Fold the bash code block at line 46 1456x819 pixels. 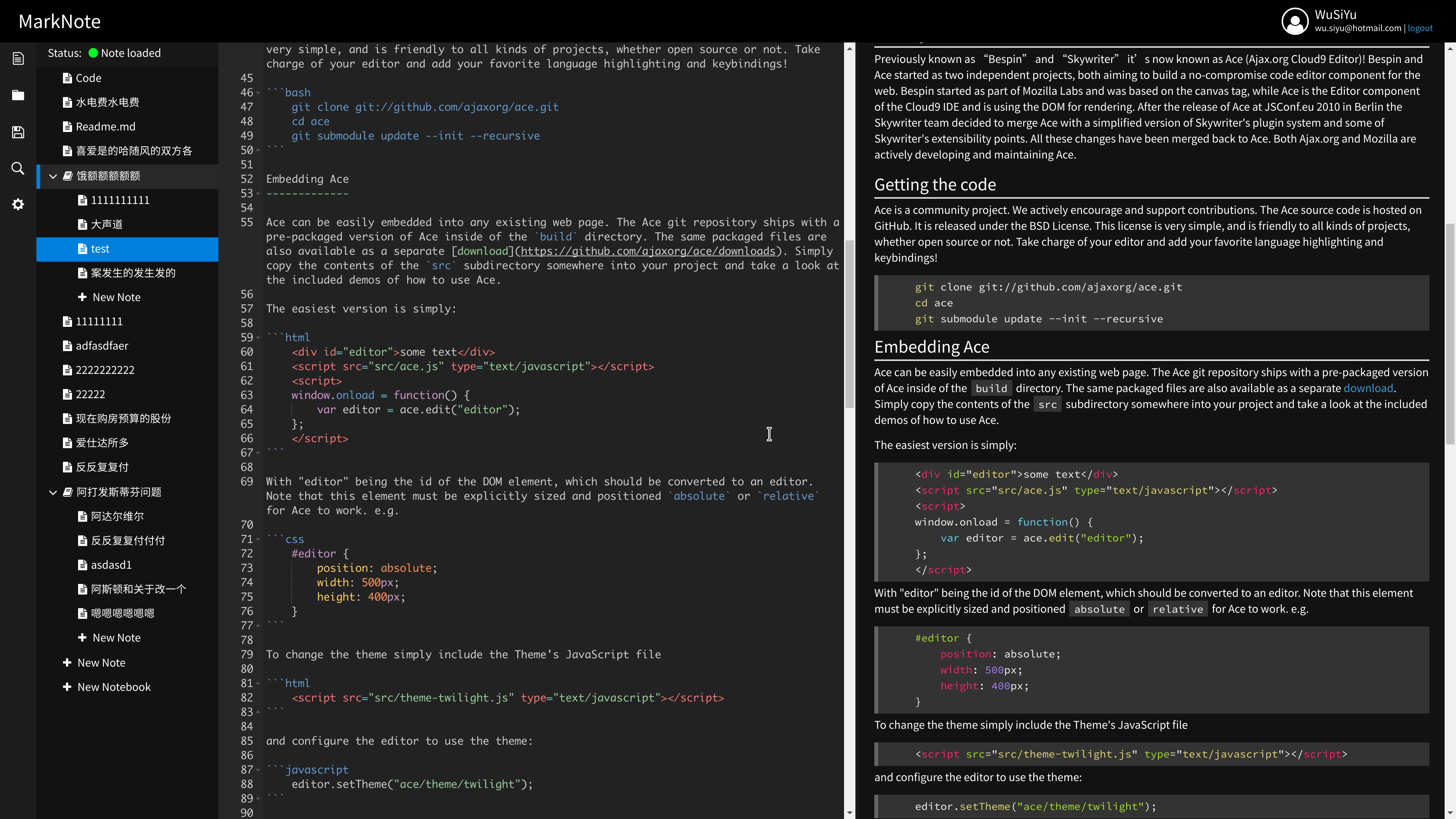(x=258, y=93)
